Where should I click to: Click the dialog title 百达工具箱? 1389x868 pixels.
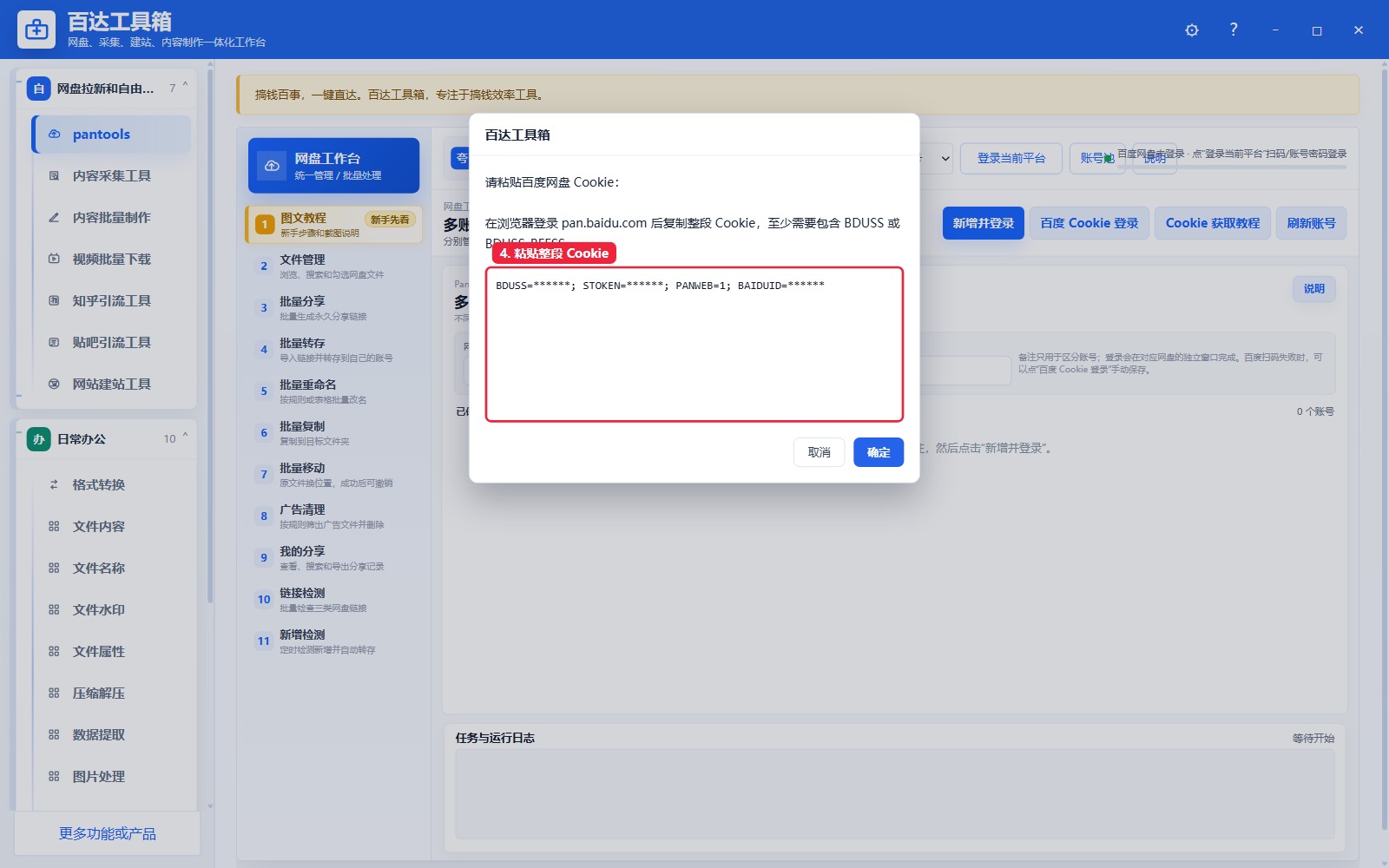pyautogui.click(x=517, y=135)
